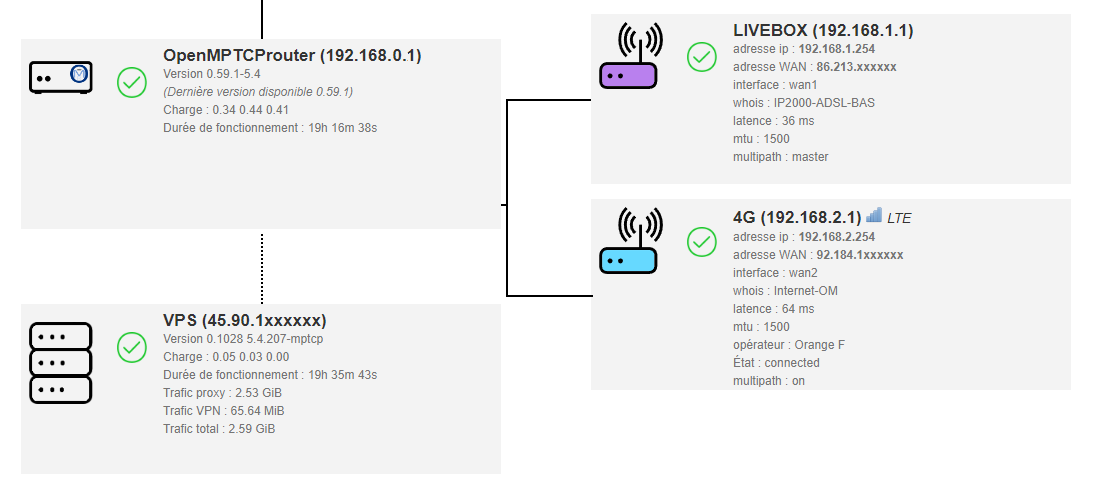Click the LTE label next to 4G
Viewport: 1095px width, 493px height.
pos(899,218)
